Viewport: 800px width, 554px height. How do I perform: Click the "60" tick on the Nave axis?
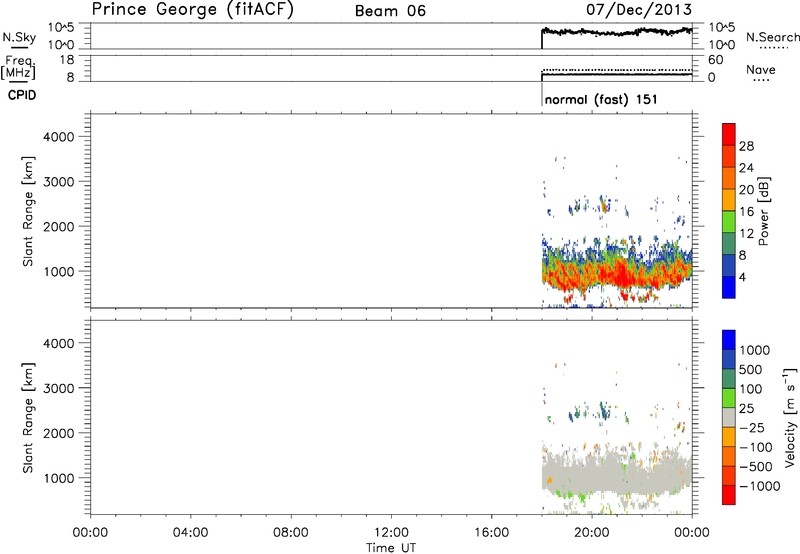(715, 60)
